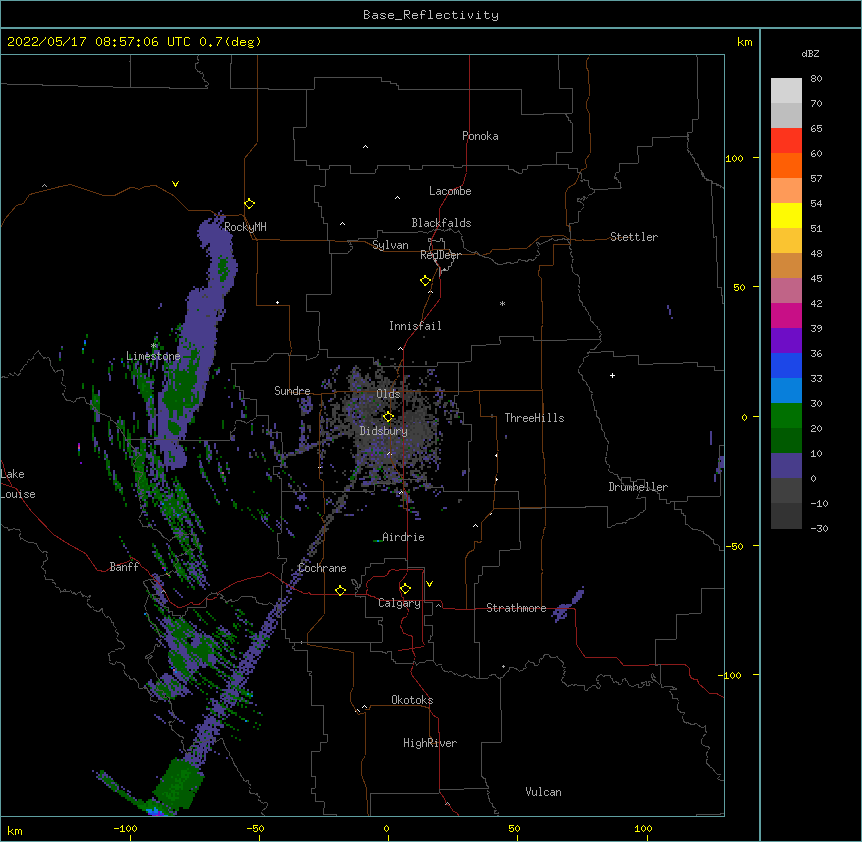Click the 0.7(deg) elevation angle text
The image size is (862, 842).
point(230,42)
